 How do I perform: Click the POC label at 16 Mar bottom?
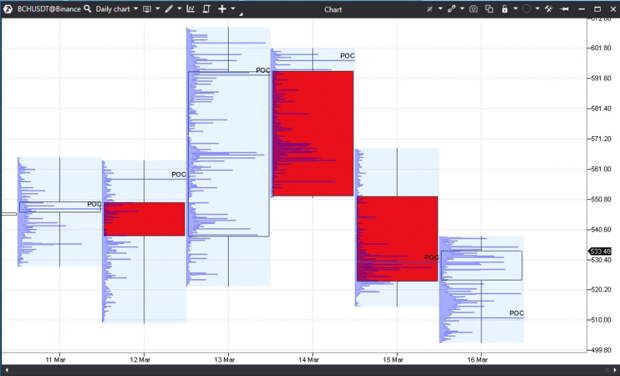click(516, 313)
